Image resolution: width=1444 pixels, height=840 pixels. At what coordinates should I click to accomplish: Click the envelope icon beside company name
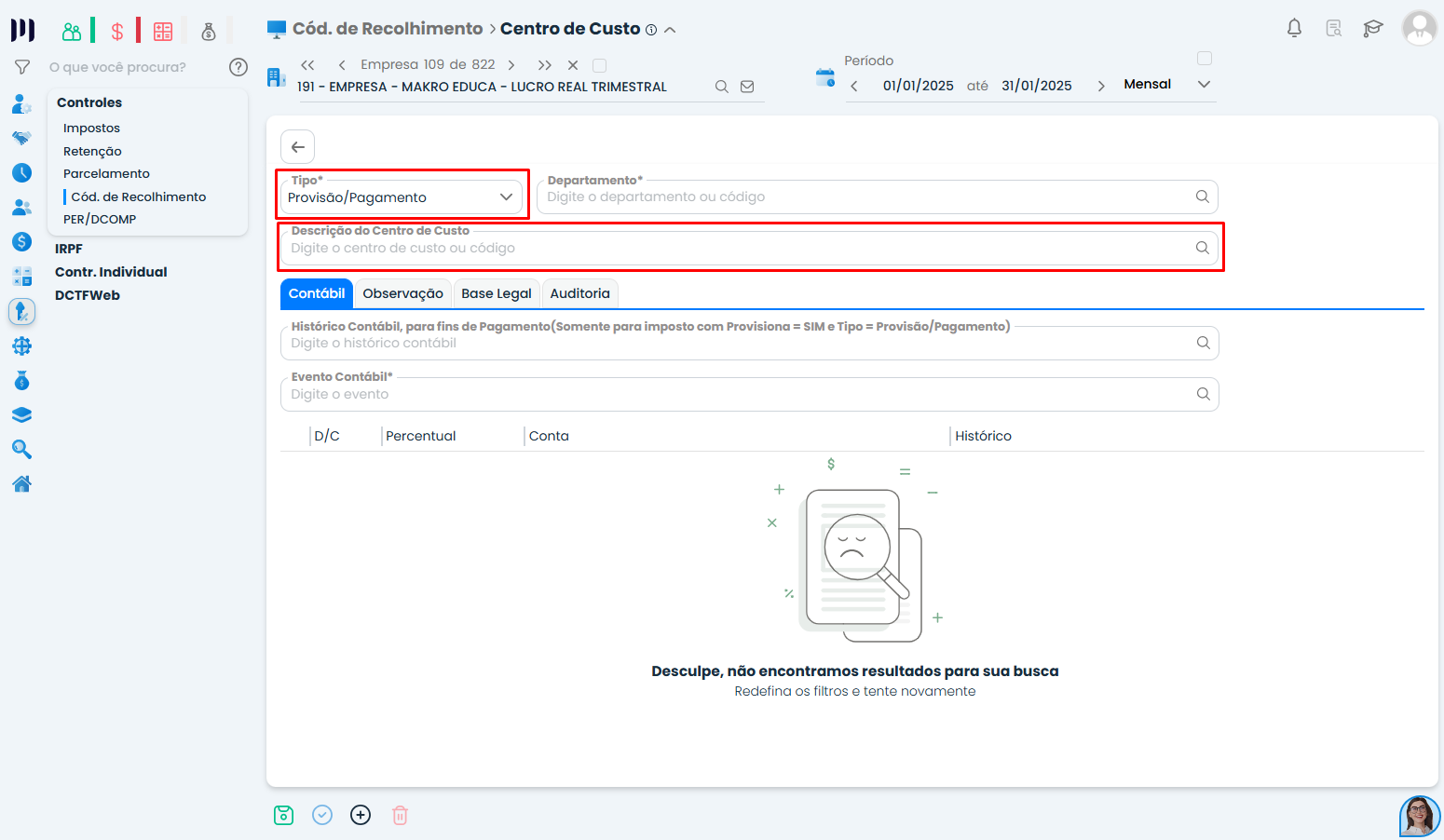coord(747,87)
